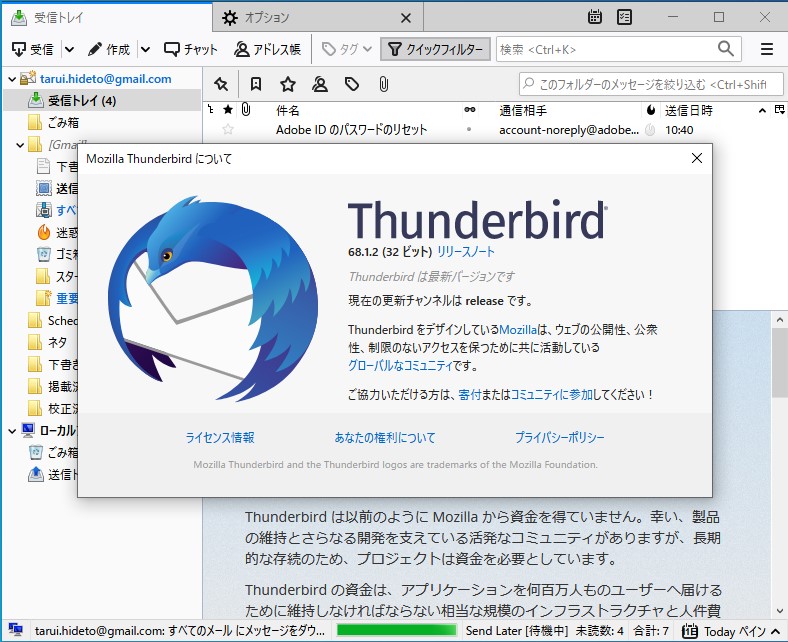Toggle the contacts filter icon
This screenshot has width=788, height=642.
click(320, 84)
